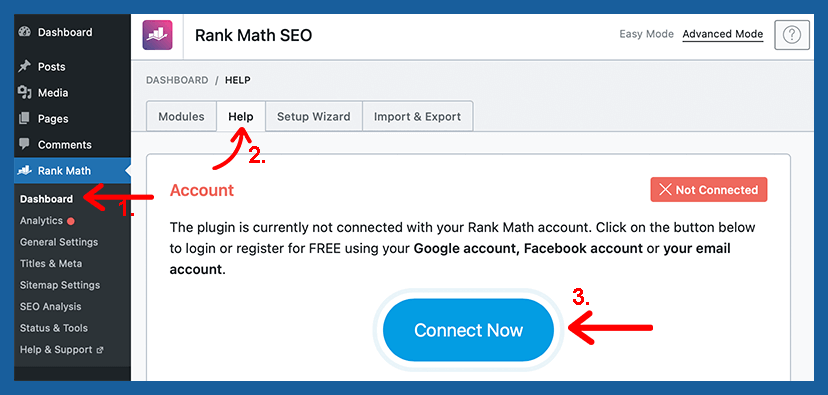Go to DASHBOARD breadcrumb link
This screenshot has width=828, height=395.
(x=177, y=80)
